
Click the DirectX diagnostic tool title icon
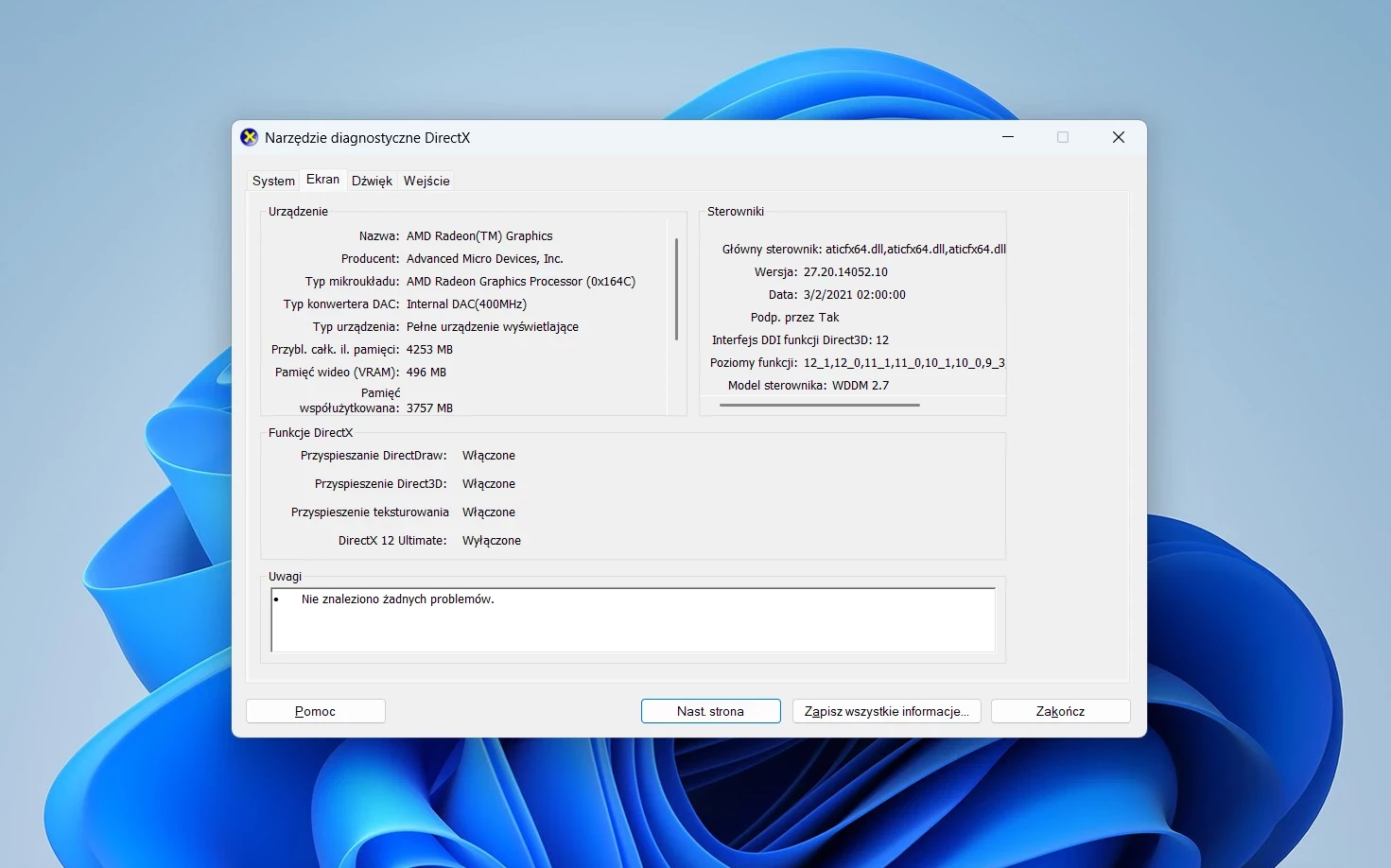(x=249, y=138)
